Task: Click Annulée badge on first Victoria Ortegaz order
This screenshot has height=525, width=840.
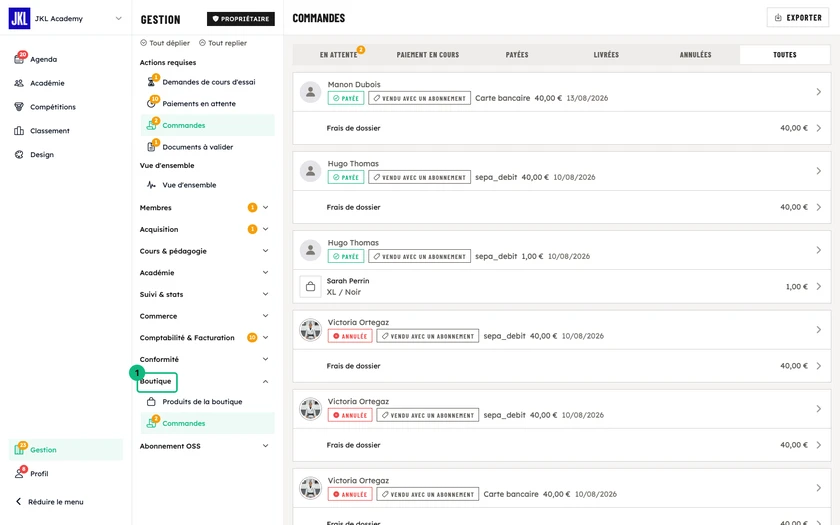Action: (350, 336)
